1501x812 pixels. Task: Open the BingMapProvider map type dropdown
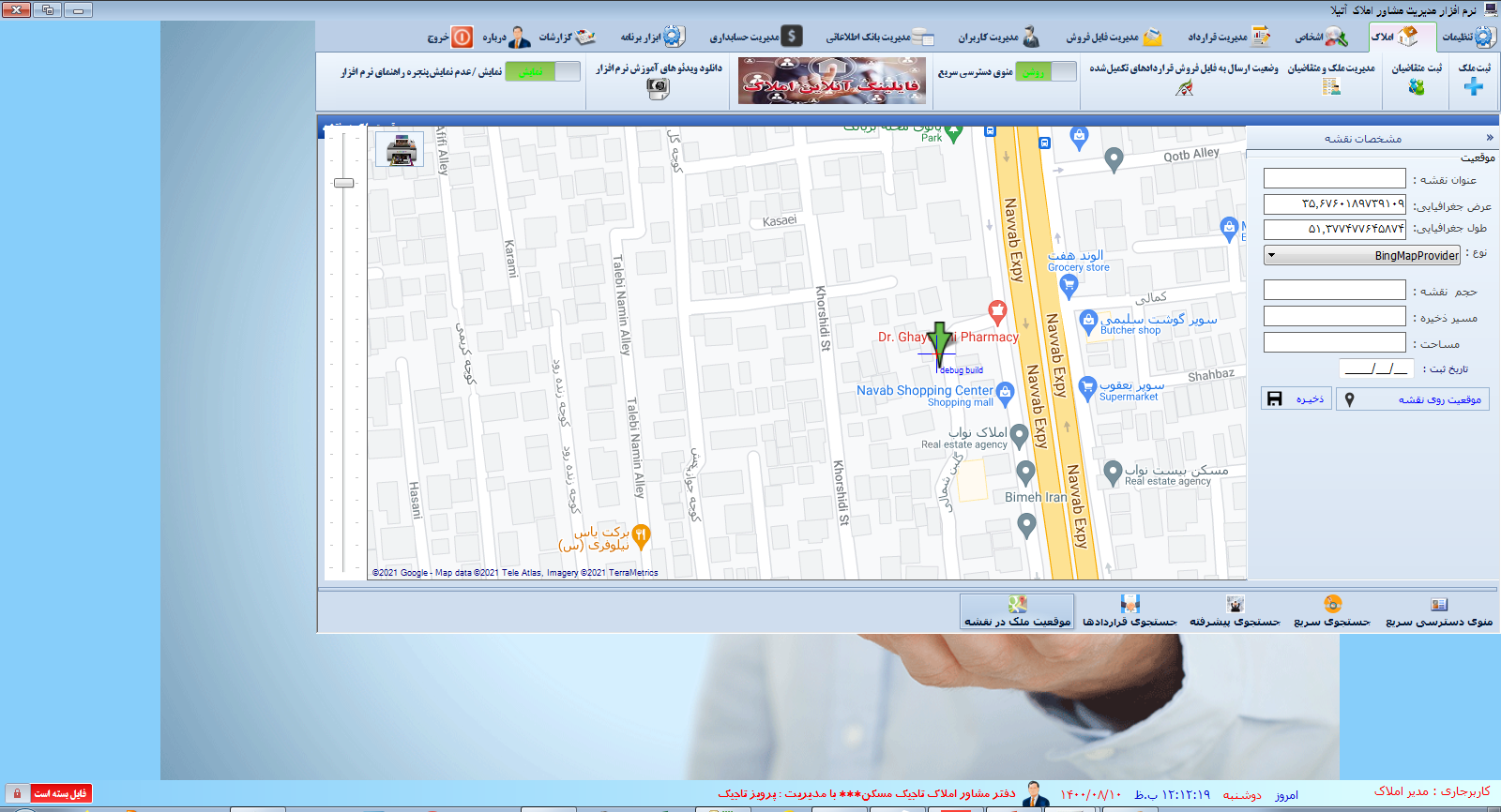coord(1362,255)
